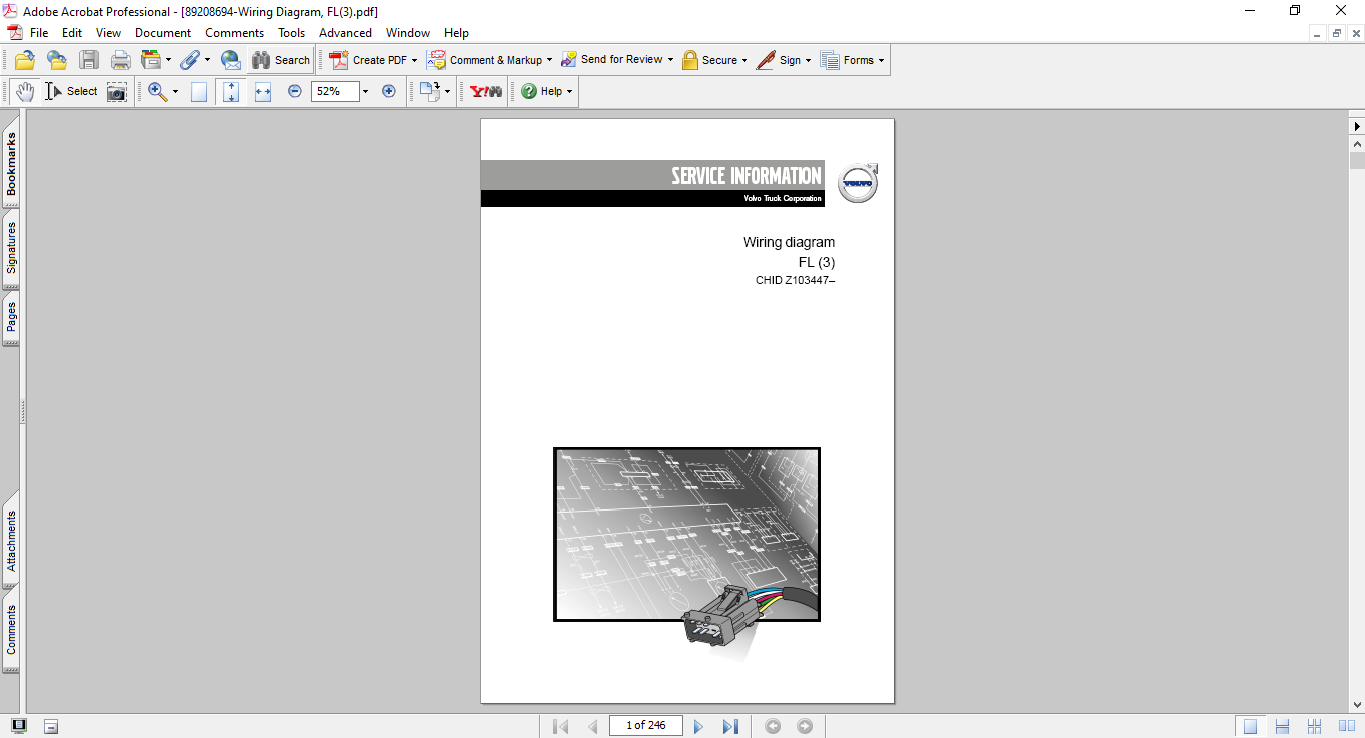Click the Print icon in toolbar
The height and width of the screenshot is (738, 1365).
(x=121, y=60)
